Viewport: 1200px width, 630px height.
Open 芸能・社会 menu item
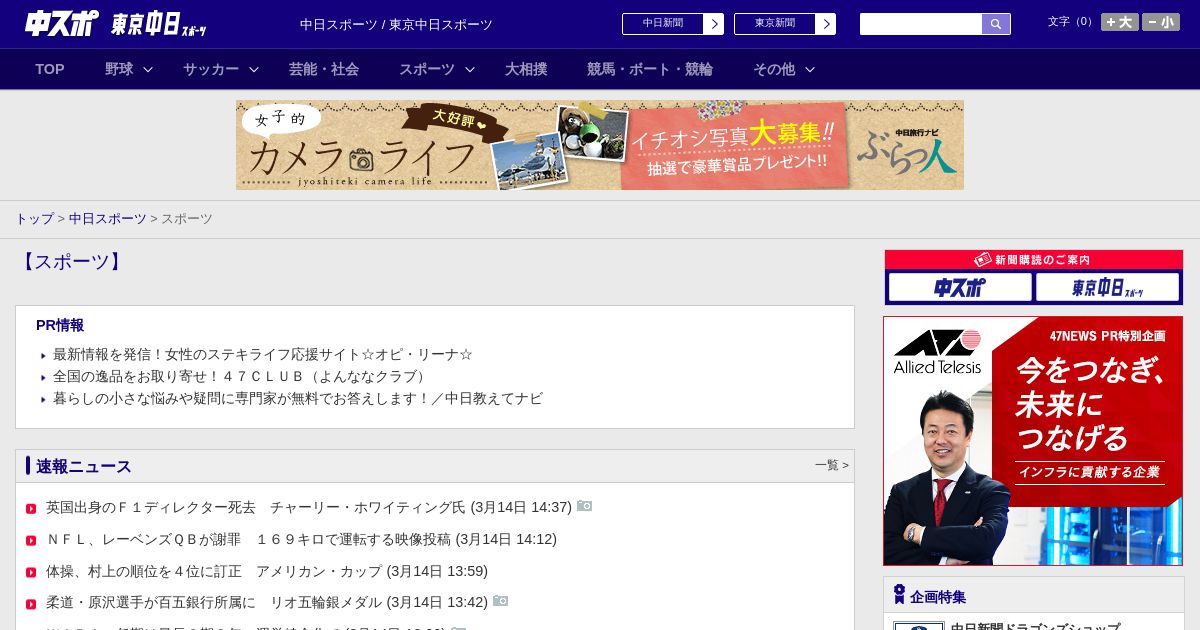[324, 69]
